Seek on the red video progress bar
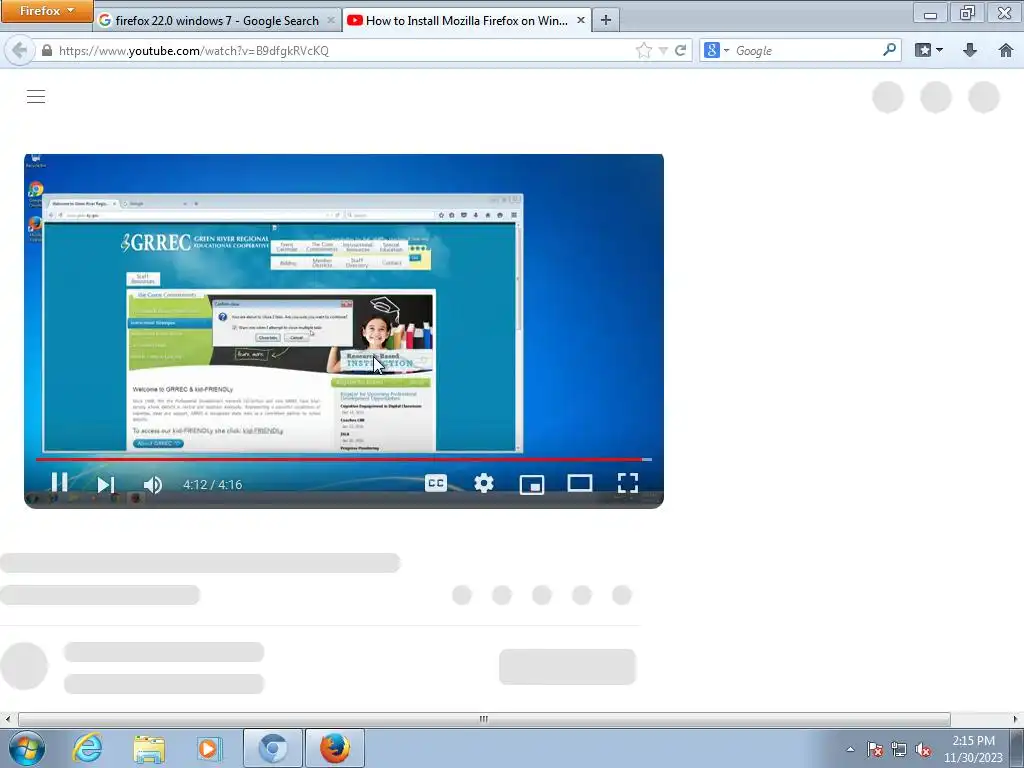 tap(344, 459)
